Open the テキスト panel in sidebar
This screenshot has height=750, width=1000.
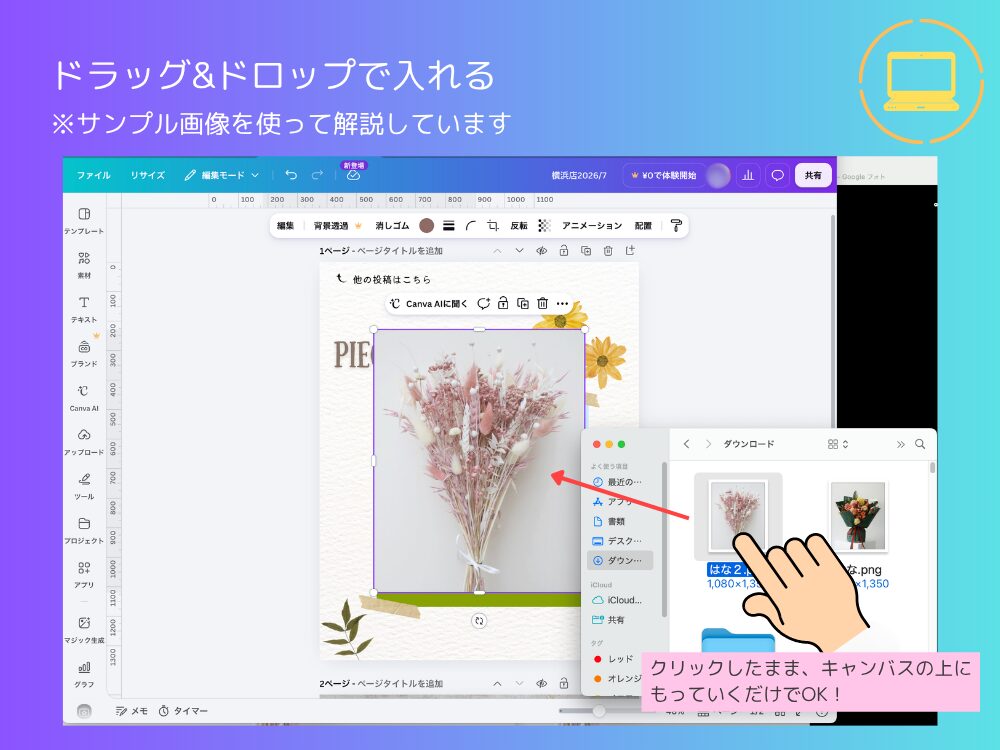(x=84, y=309)
